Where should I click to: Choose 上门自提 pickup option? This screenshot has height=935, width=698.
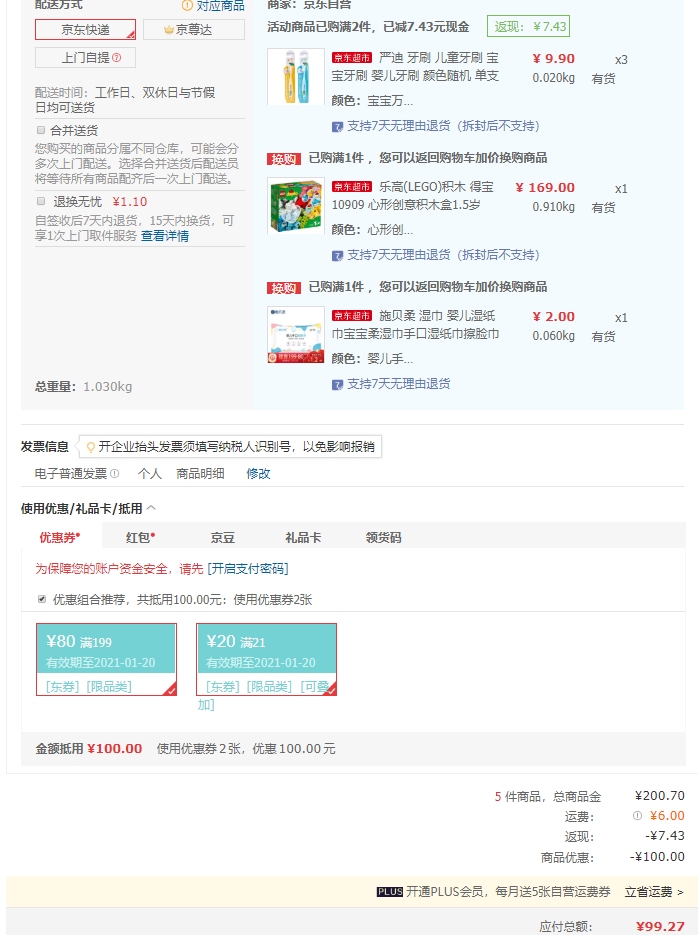pyautogui.click(x=85, y=57)
